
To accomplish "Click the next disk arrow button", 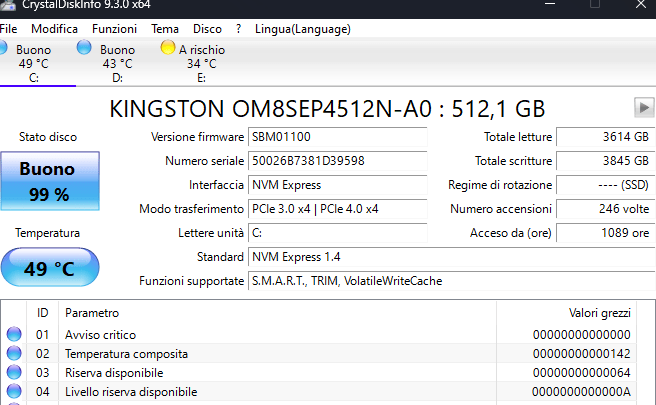I will tap(642, 107).
